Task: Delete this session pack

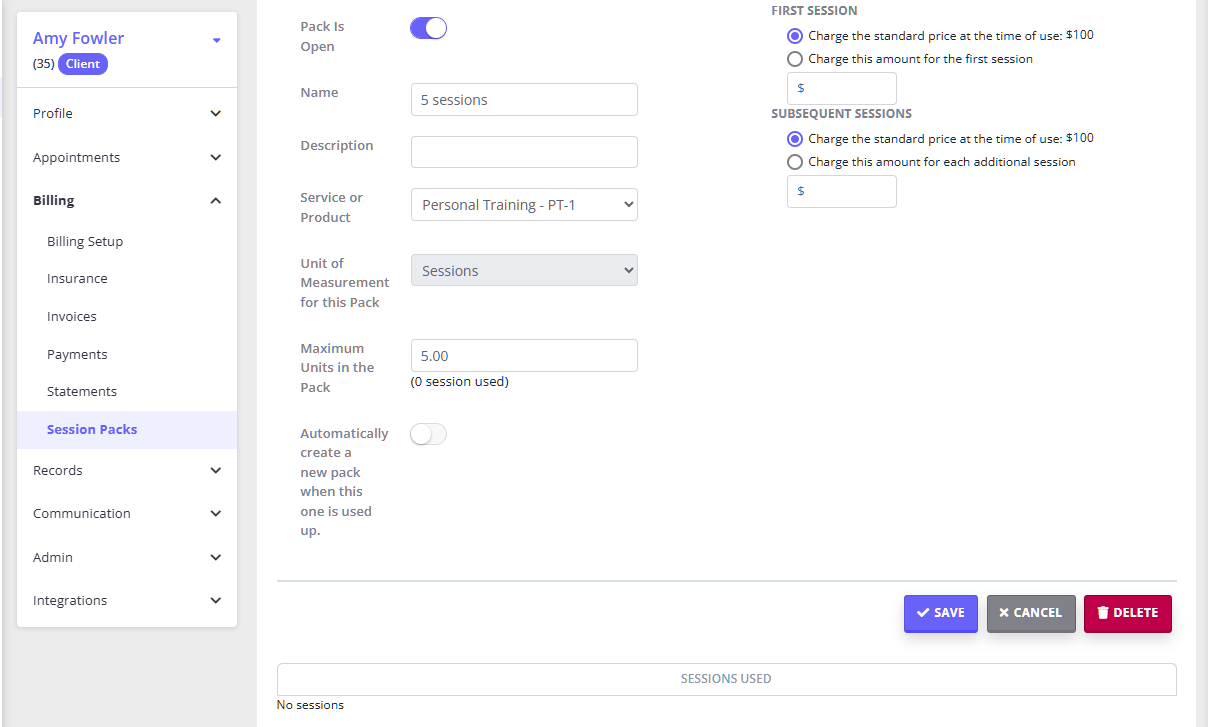Action: (x=1127, y=613)
